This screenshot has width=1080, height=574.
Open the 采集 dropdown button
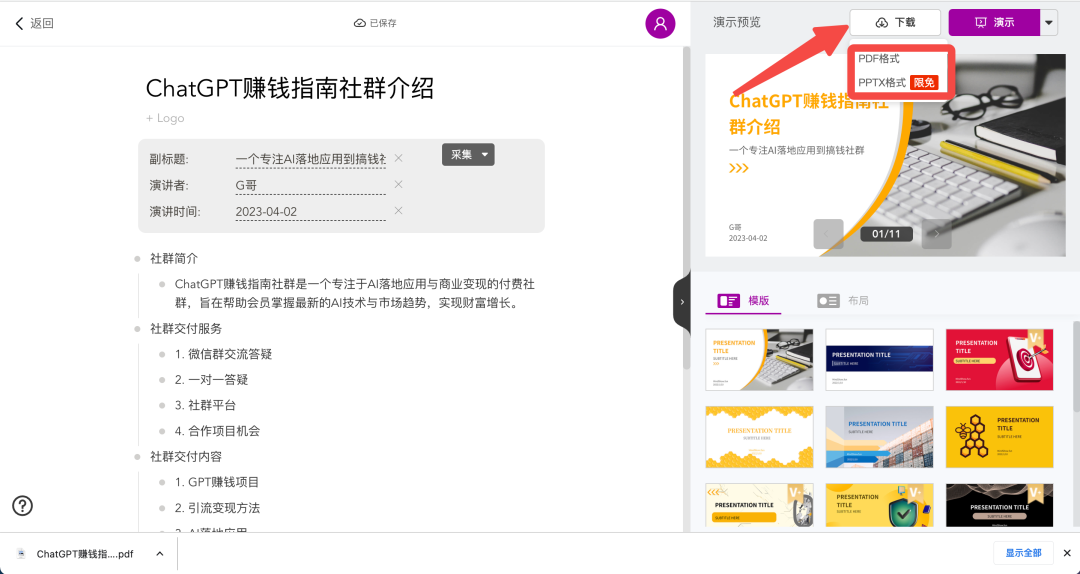[468, 154]
